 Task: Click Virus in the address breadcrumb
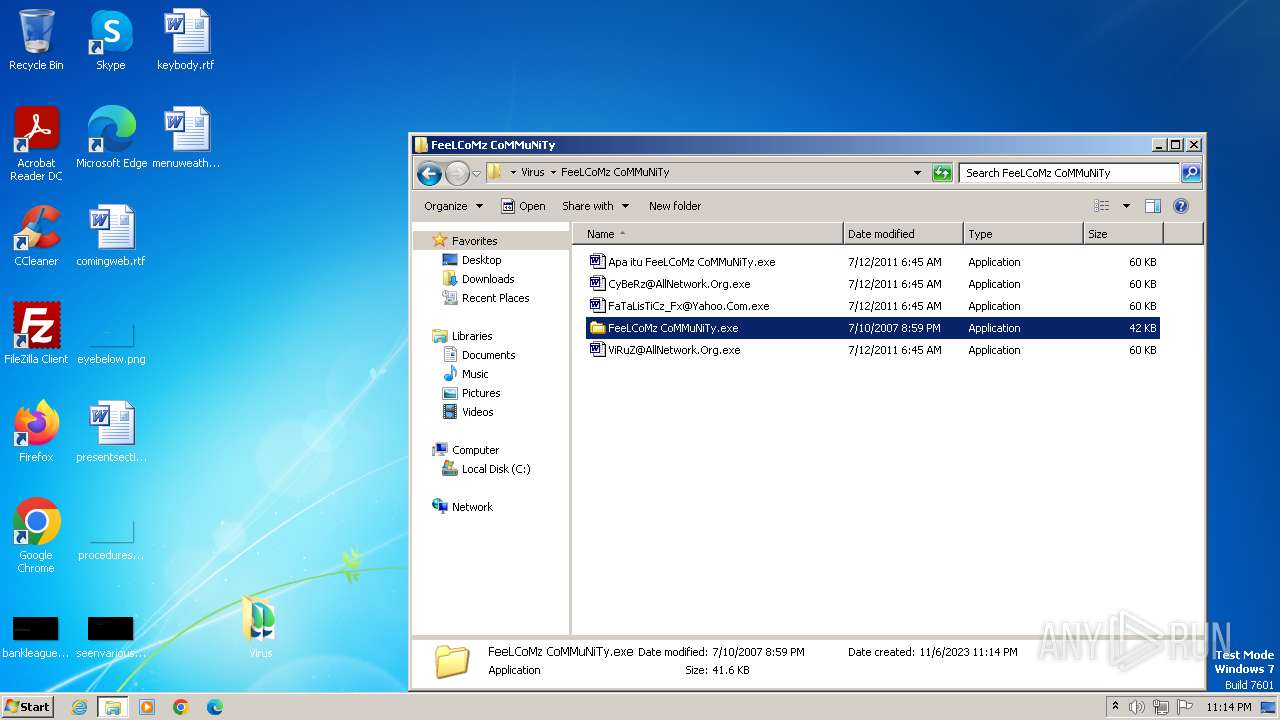pyautogui.click(x=533, y=172)
